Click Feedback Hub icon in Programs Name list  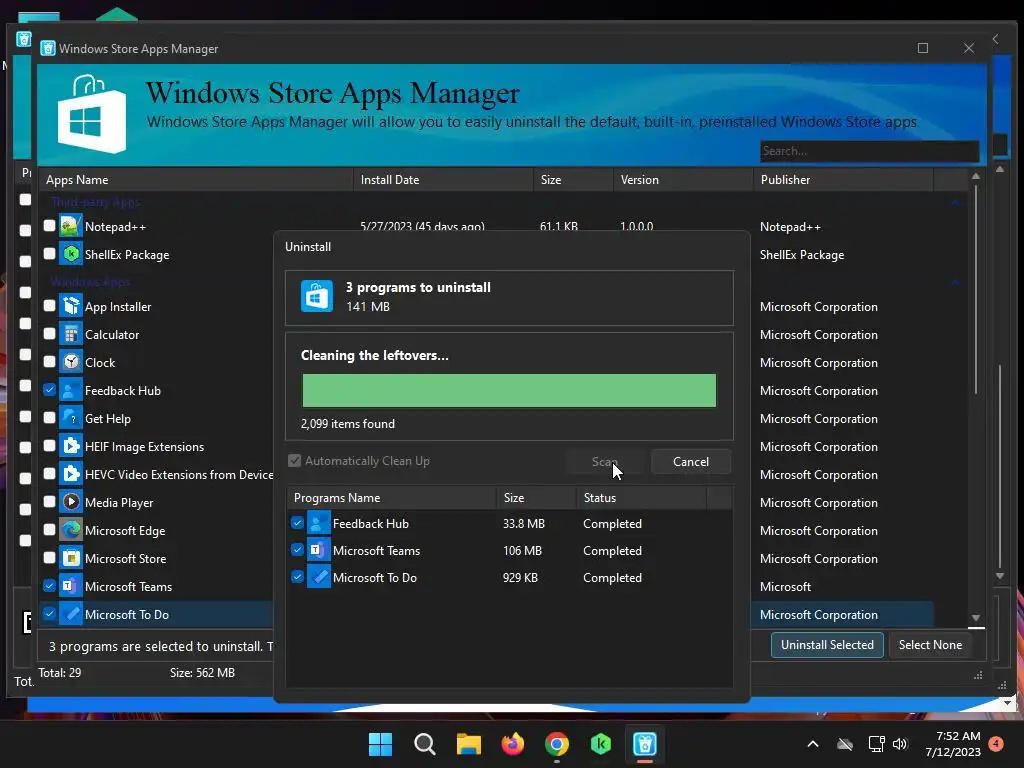point(319,523)
